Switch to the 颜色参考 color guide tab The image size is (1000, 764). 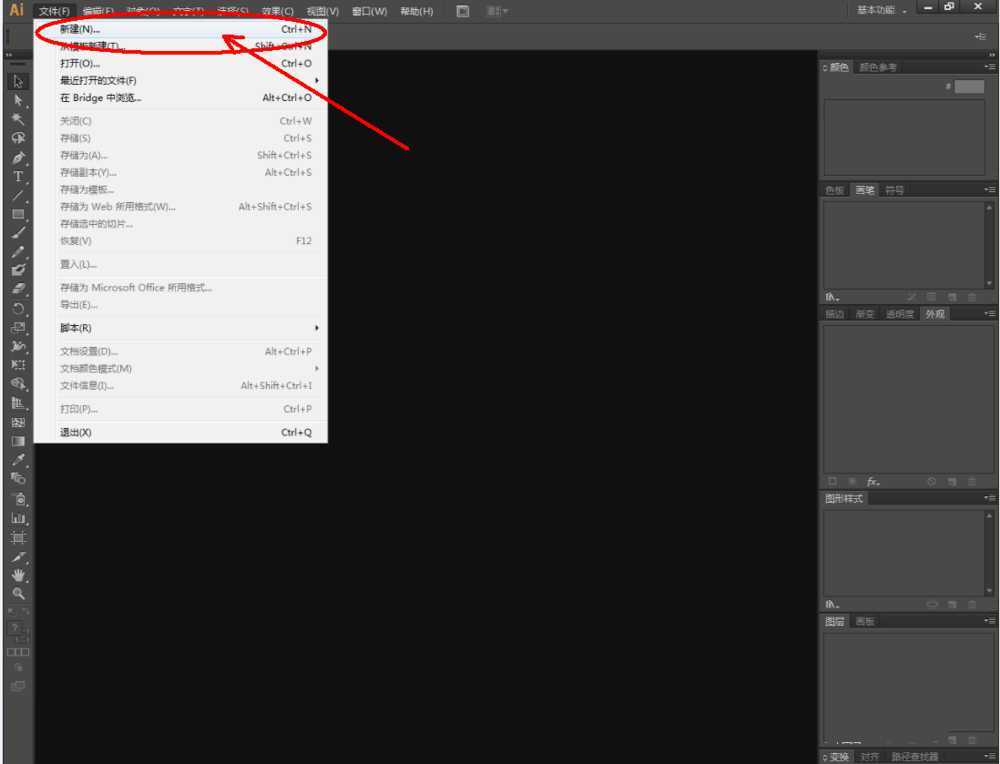(878, 67)
